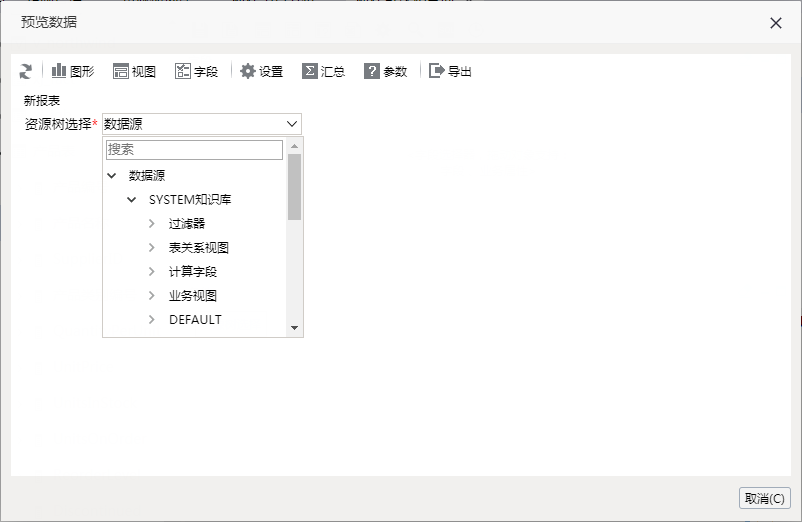Image resolution: width=802 pixels, height=522 pixels.
Task: Collapse the 数据源 root node
Action: click(x=112, y=175)
